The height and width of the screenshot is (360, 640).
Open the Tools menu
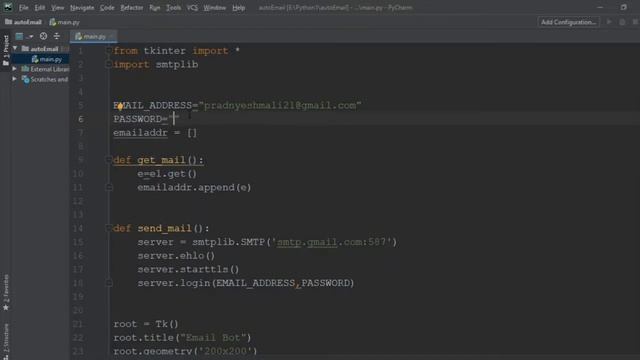[x=173, y=8]
